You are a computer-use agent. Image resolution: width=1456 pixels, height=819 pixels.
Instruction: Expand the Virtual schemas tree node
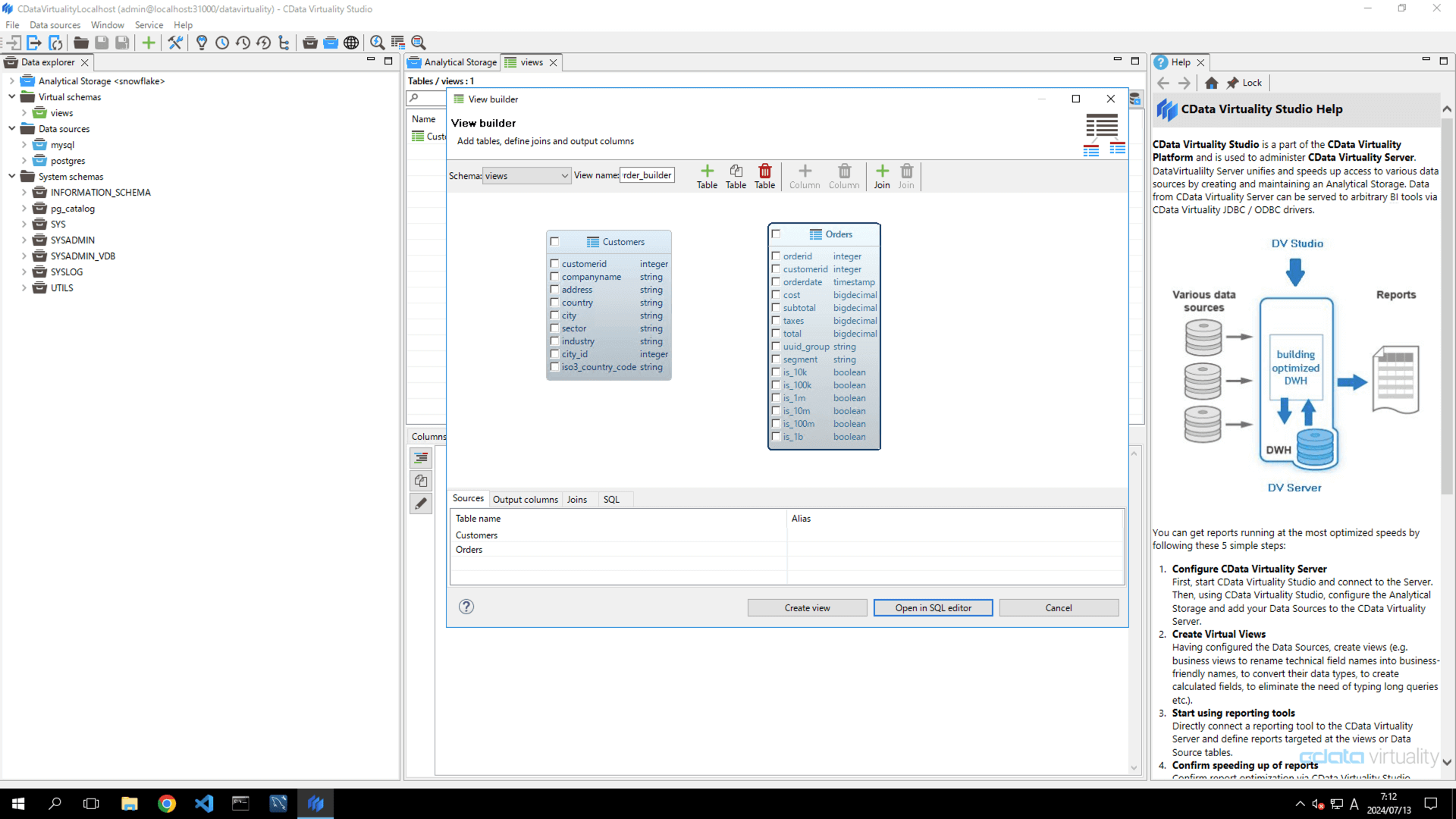[11, 96]
